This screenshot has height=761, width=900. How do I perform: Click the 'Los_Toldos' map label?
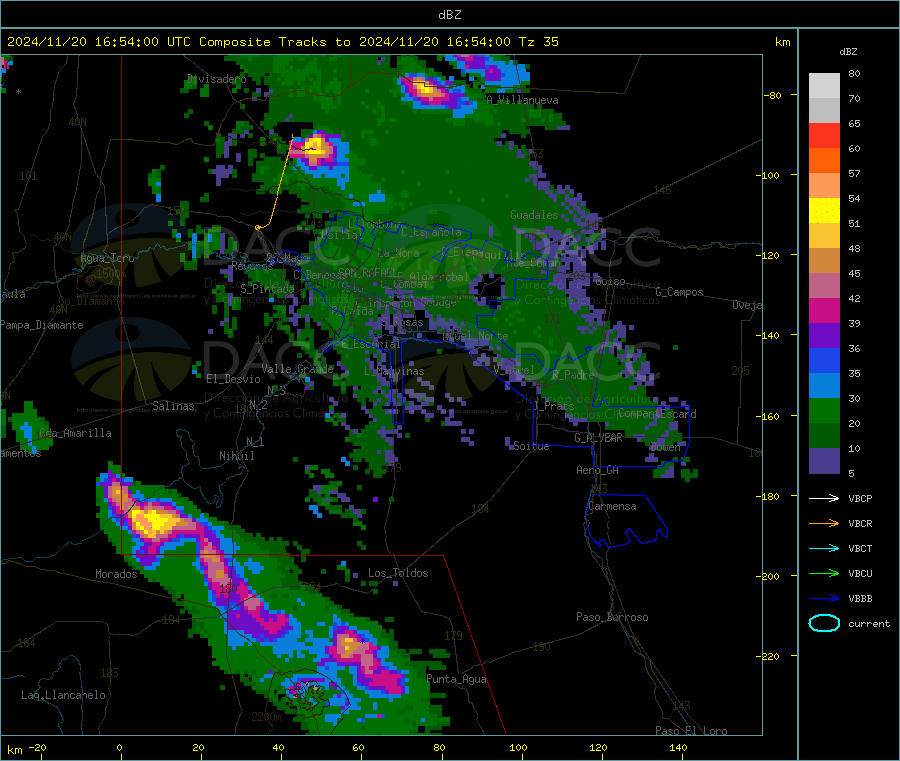tap(398, 573)
